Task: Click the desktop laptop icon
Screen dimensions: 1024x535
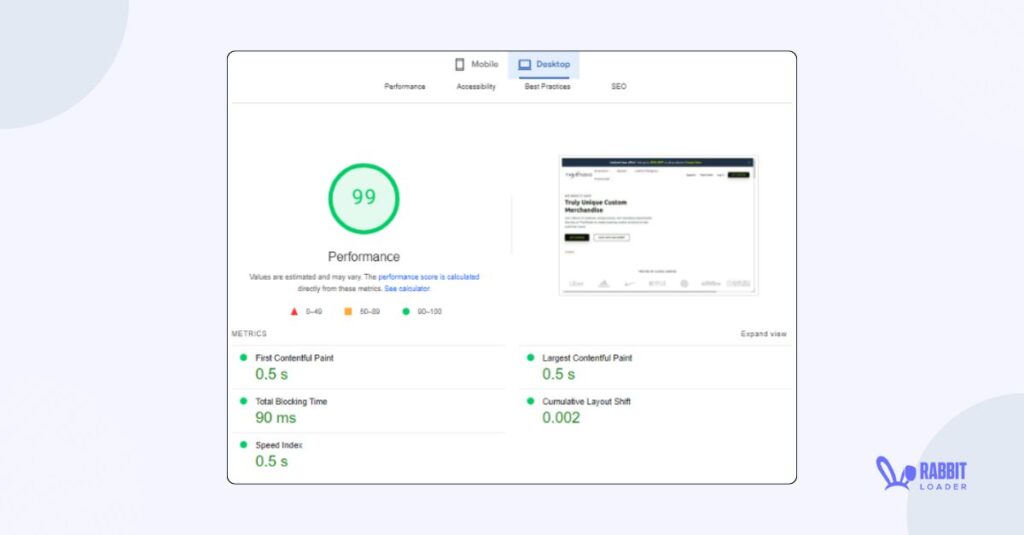Action: pos(524,65)
